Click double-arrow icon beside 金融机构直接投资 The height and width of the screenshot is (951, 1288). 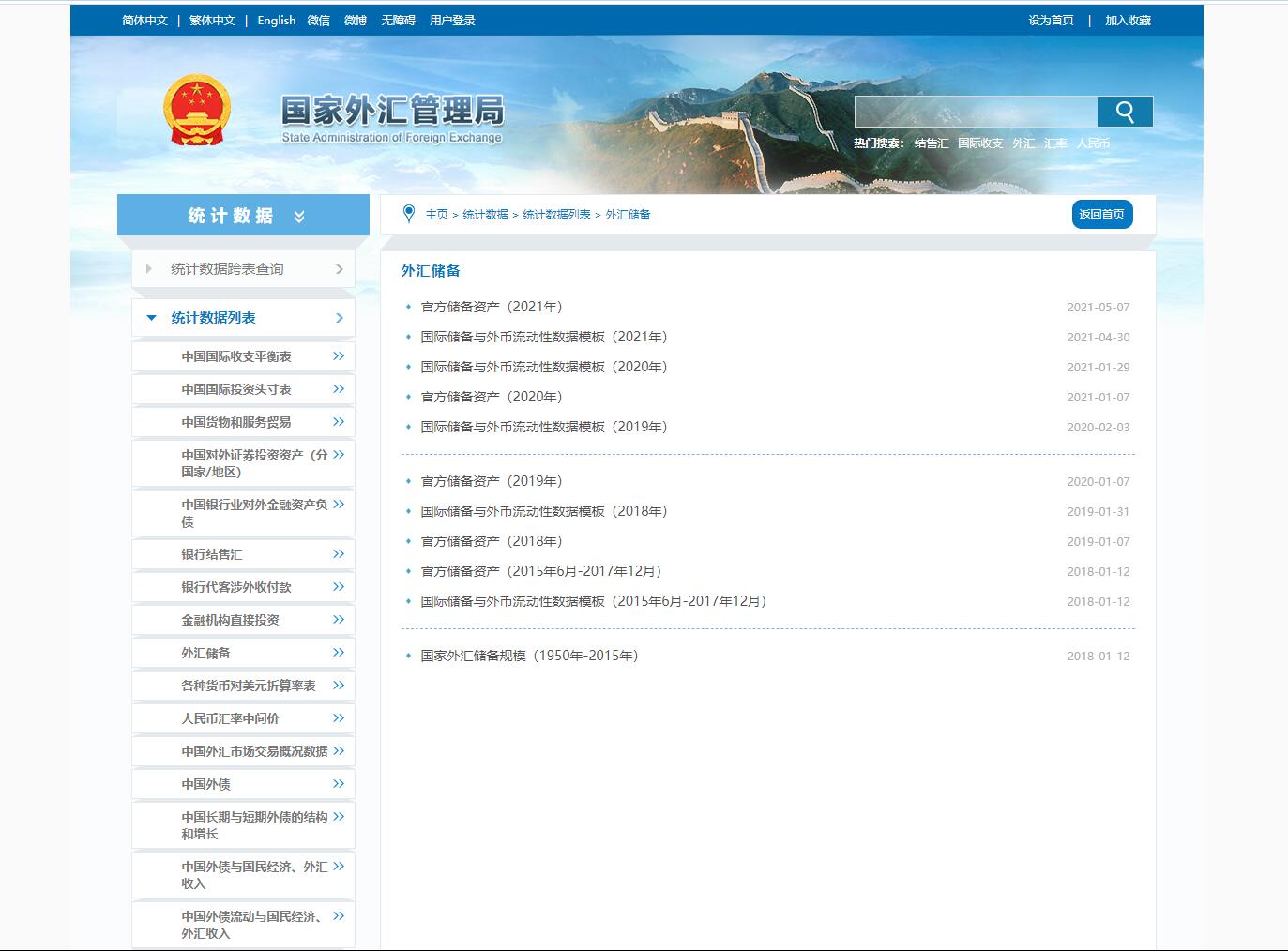[x=339, y=620]
